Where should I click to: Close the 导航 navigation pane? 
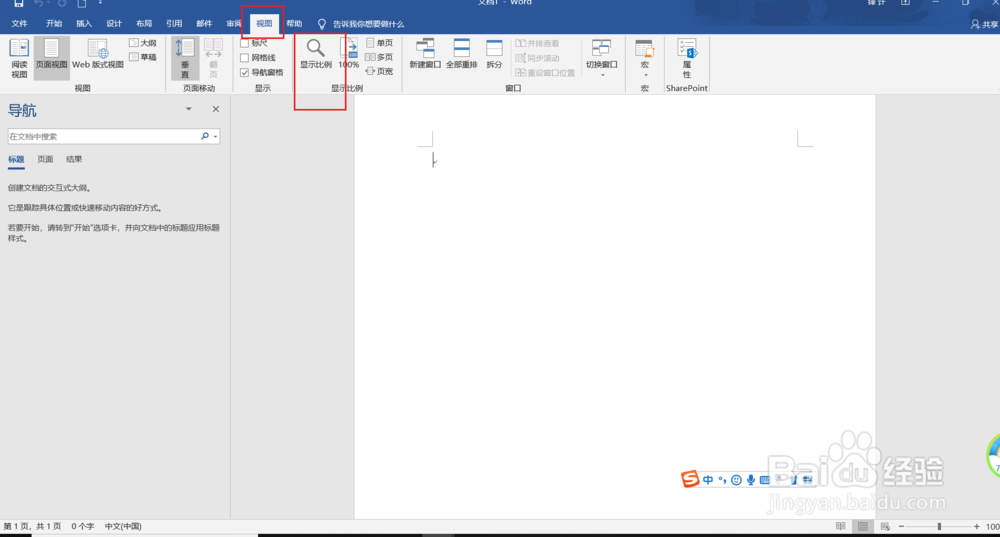216,109
